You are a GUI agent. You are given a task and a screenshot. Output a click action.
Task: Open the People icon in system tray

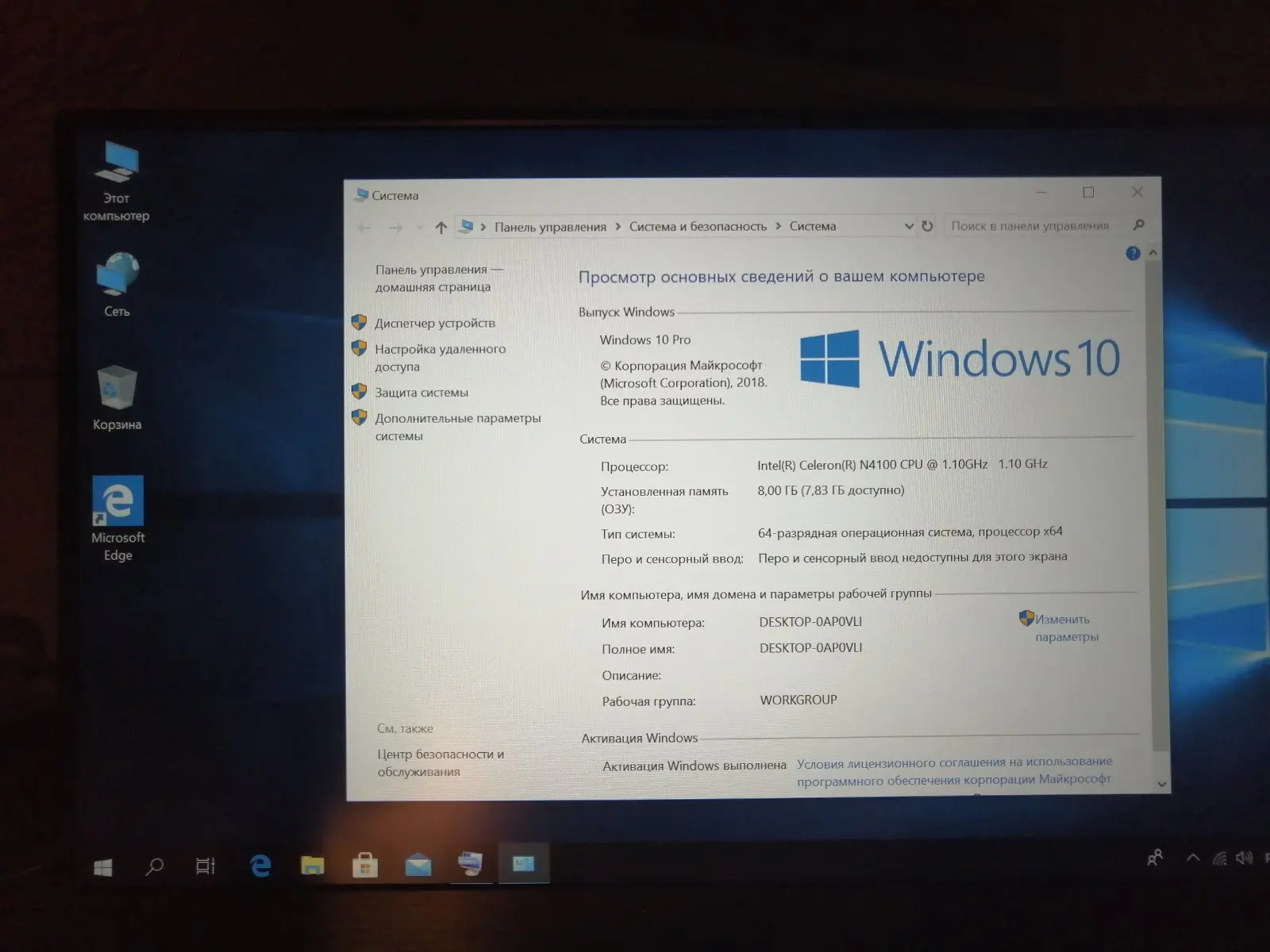click(x=1155, y=858)
